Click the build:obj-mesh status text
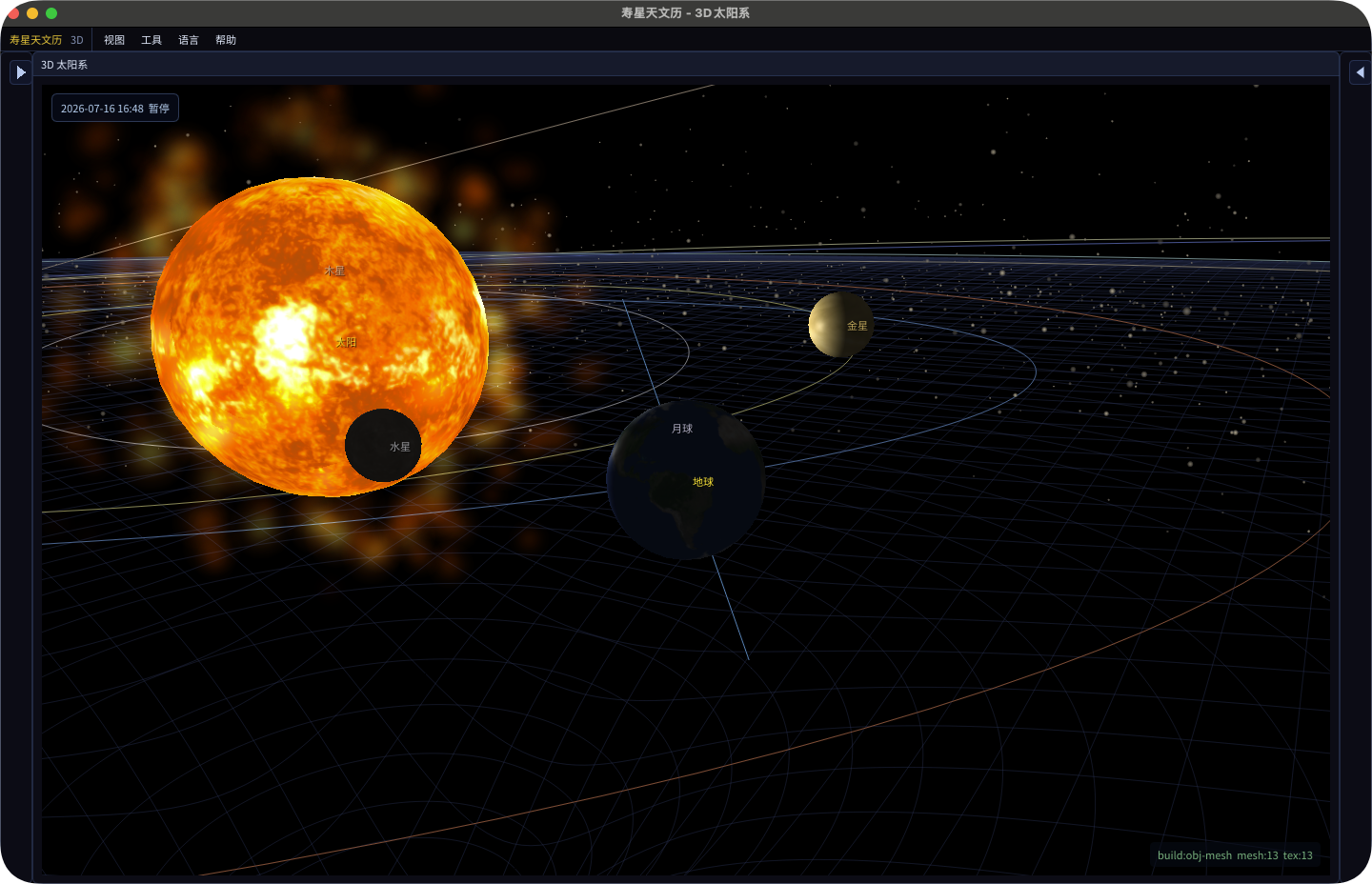1372x884 pixels. point(1235,855)
